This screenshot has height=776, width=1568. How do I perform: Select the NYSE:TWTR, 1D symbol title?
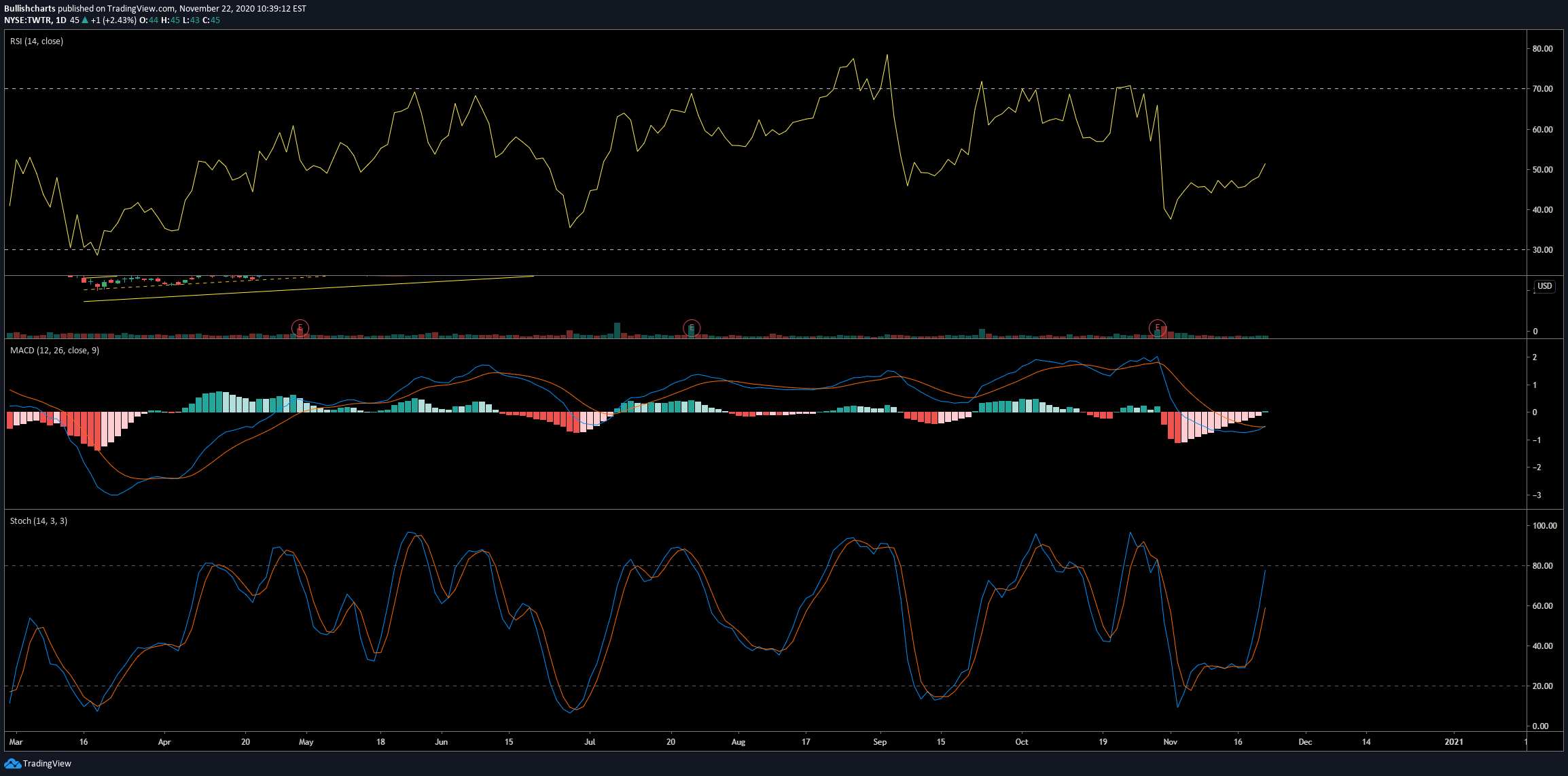(x=35, y=20)
